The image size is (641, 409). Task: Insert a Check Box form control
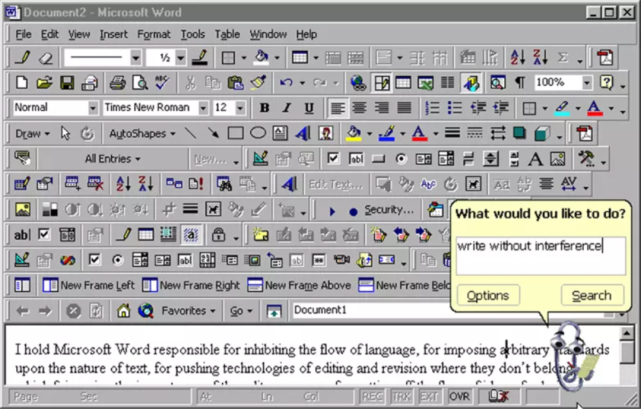click(x=333, y=159)
